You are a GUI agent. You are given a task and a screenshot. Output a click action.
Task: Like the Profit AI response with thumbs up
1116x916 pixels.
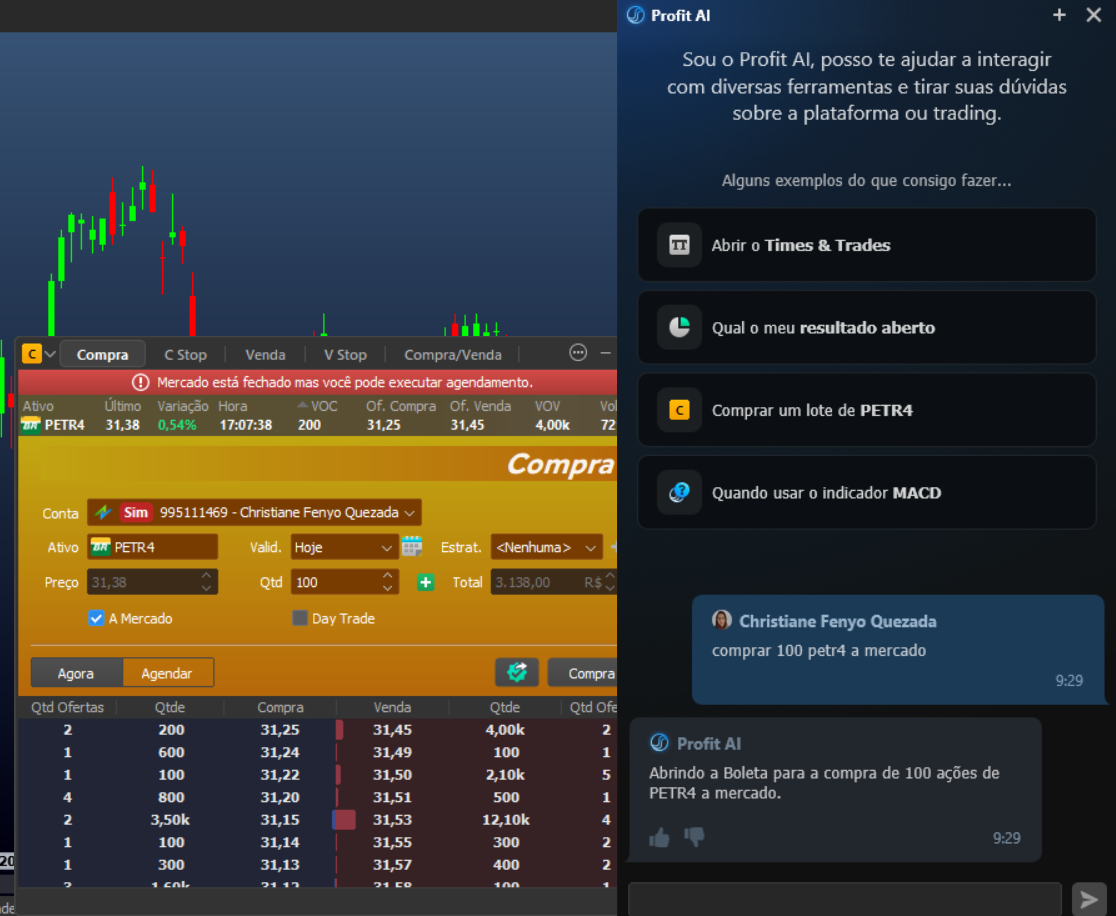pyautogui.click(x=660, y=837)
